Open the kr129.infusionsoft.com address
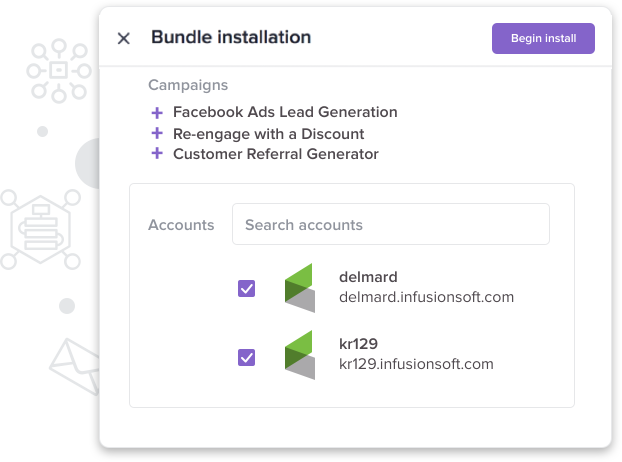 pos(416,364)
